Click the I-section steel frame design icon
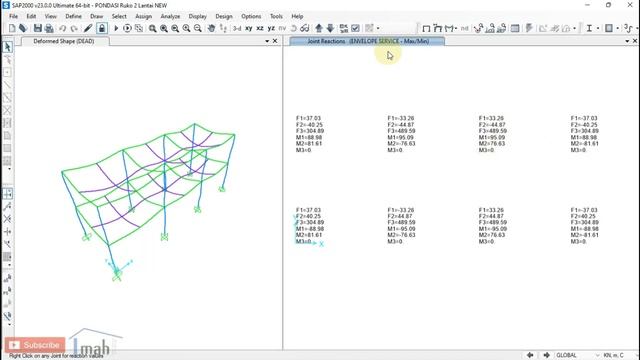 tap(589, 28)
